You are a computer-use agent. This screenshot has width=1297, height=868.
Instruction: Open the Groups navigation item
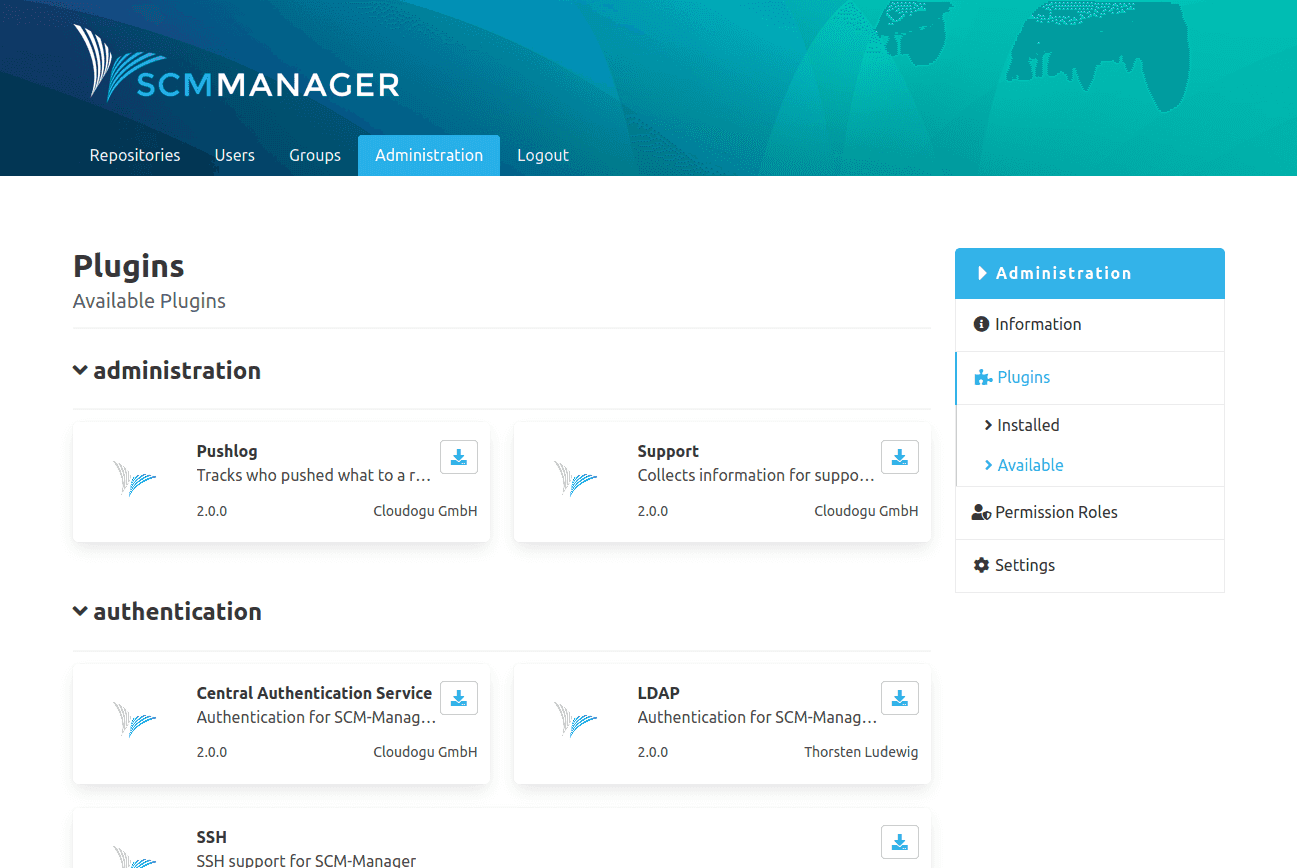314,155
